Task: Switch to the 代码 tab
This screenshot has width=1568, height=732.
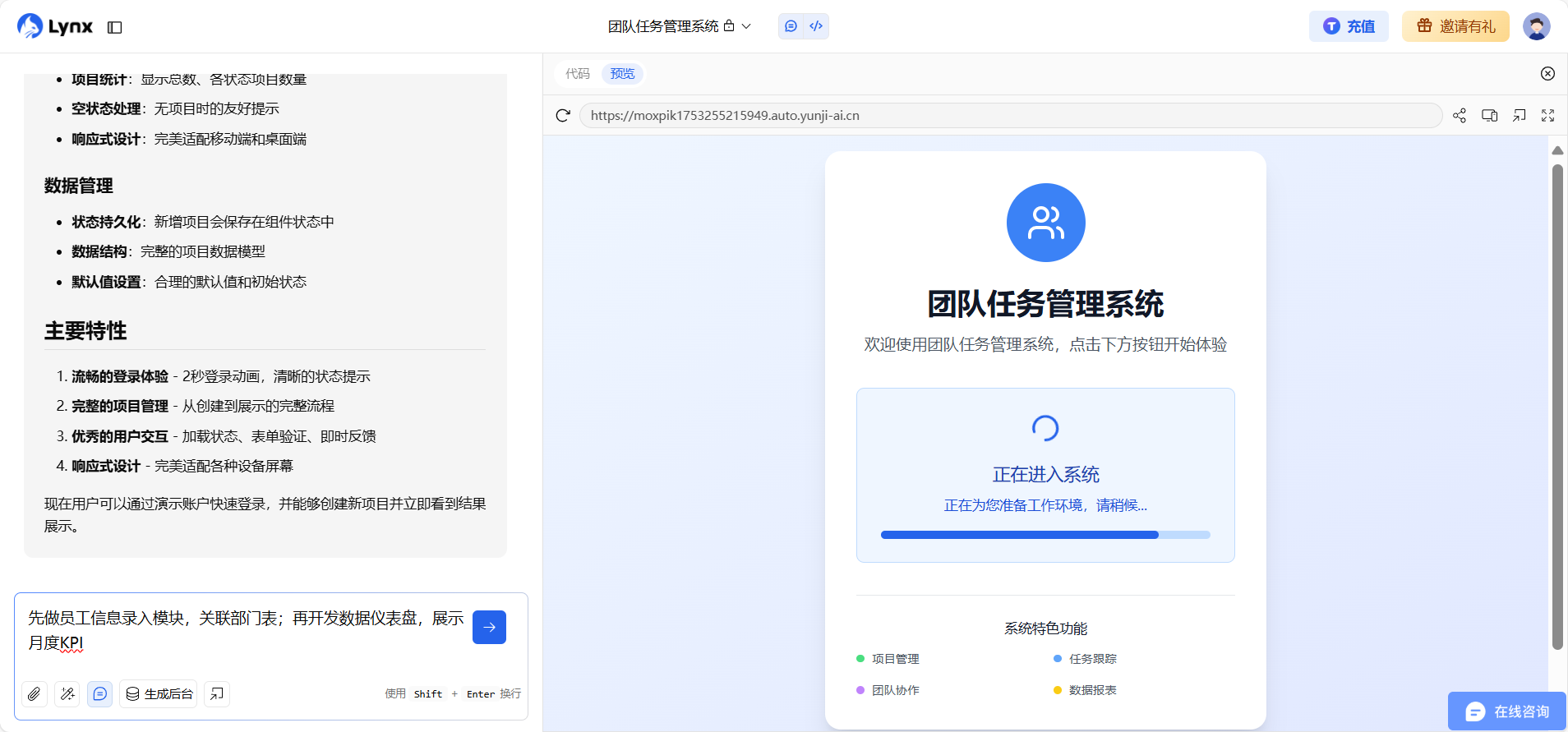Action: (x=578, y=73)
